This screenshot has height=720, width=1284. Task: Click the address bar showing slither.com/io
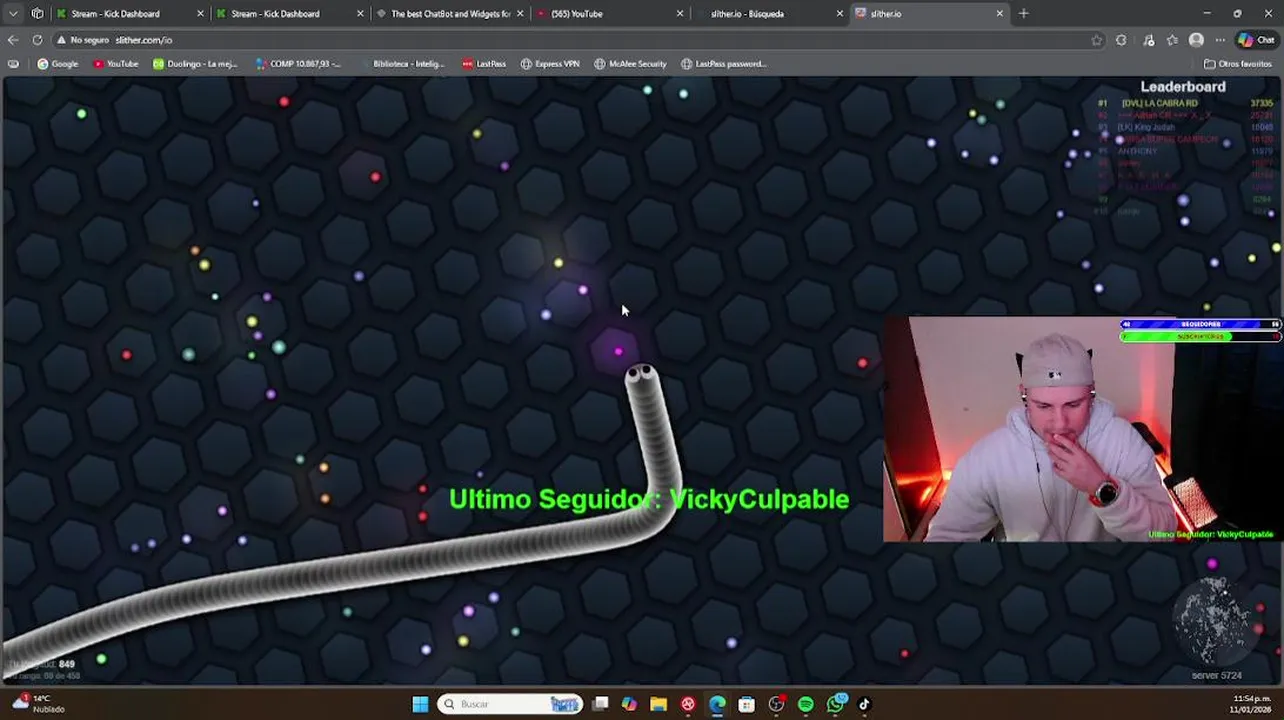[580, 40]
